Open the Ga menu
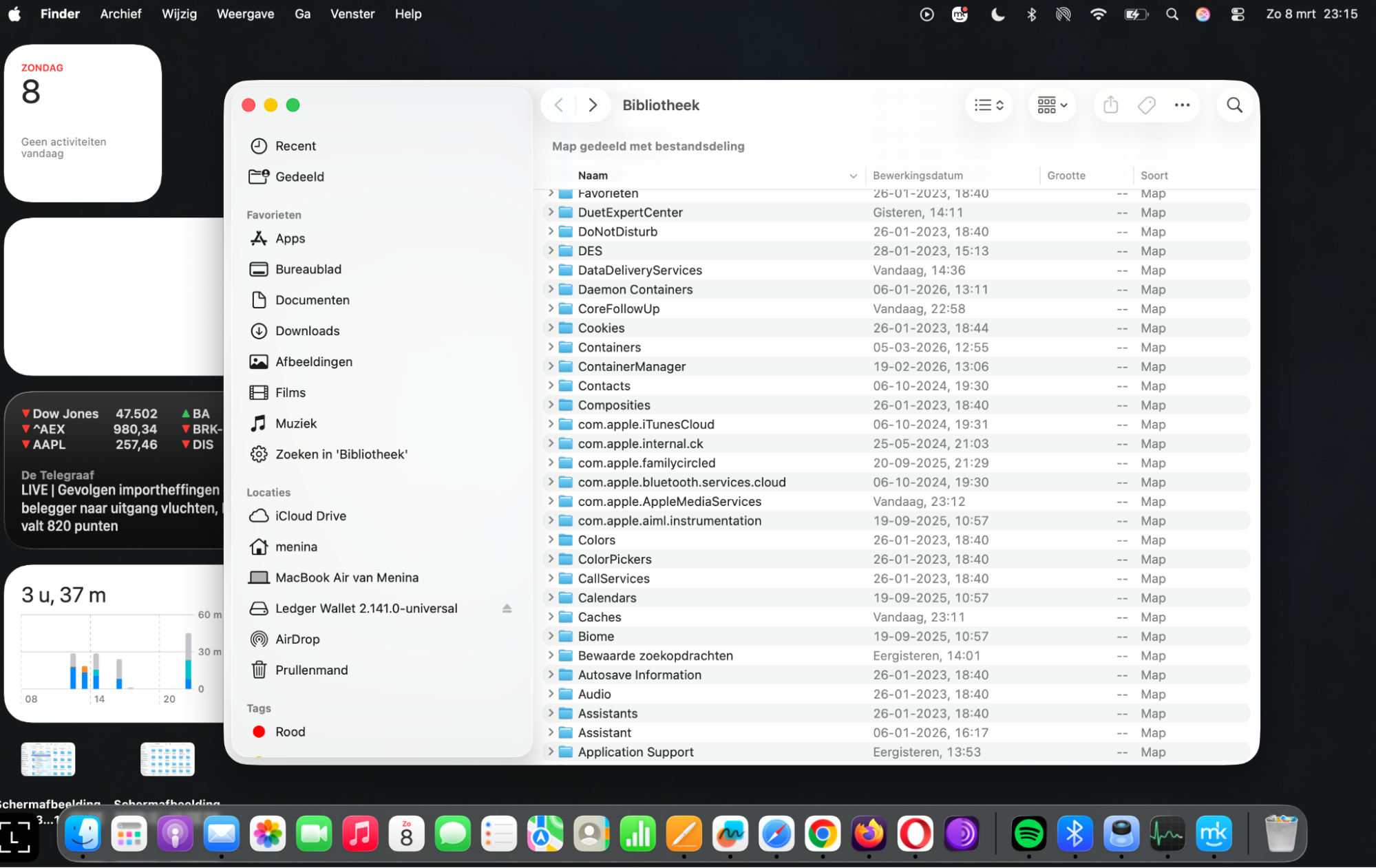 click(x=302, y=13)
